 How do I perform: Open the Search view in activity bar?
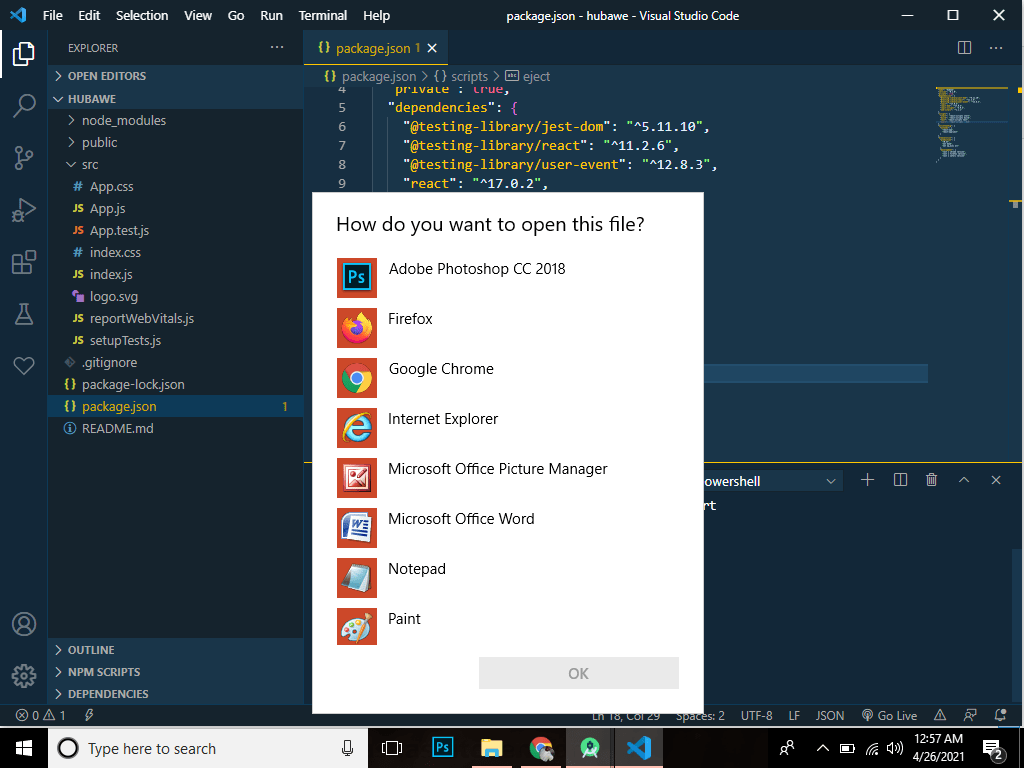pos(24,106)
